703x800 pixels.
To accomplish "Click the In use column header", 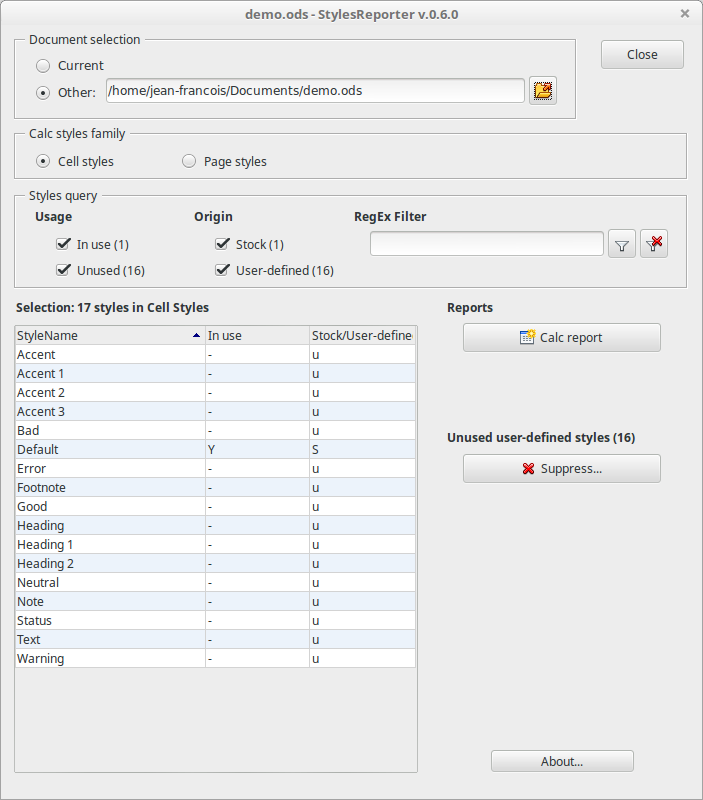I will [257, 335].
